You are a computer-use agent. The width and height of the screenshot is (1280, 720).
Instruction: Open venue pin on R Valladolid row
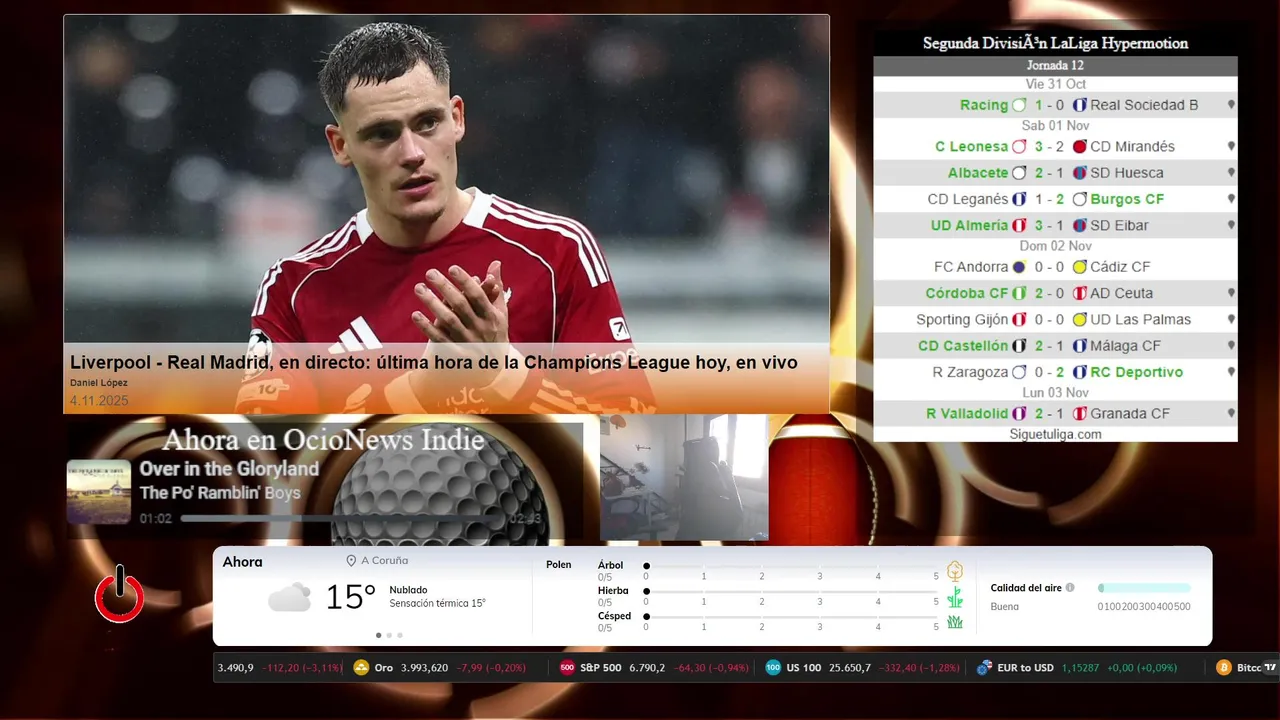tap(1231, 413)
